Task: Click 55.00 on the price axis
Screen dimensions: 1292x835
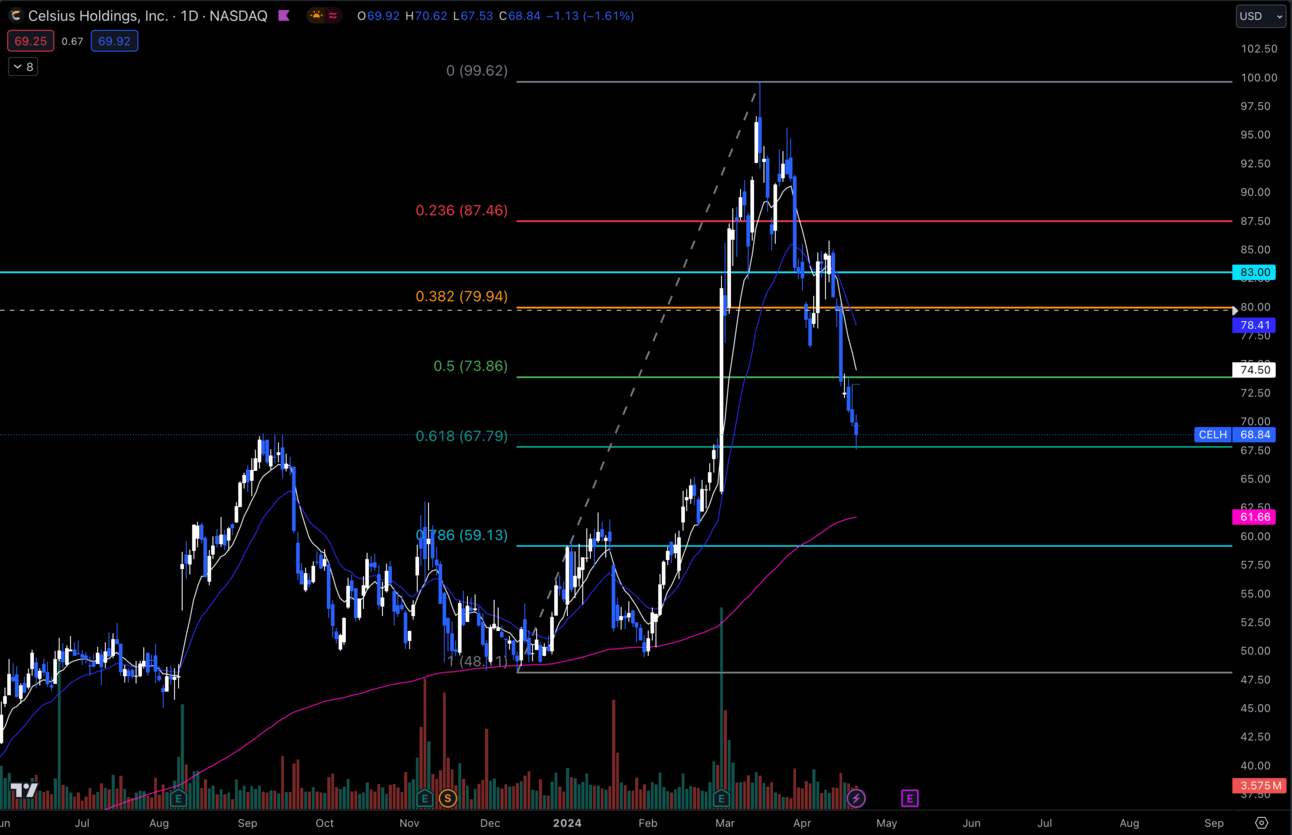Action: click(x=1258, y=594)
